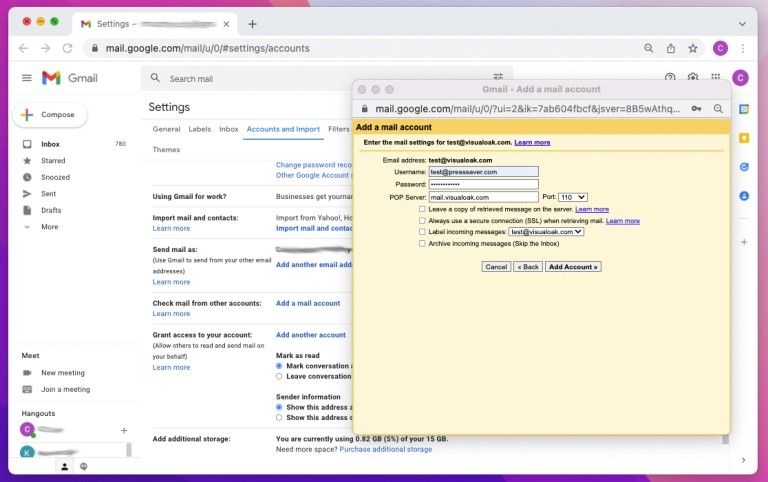Click the Gmail logo
This screenshot has width=768, height=482.
(70, 78)
